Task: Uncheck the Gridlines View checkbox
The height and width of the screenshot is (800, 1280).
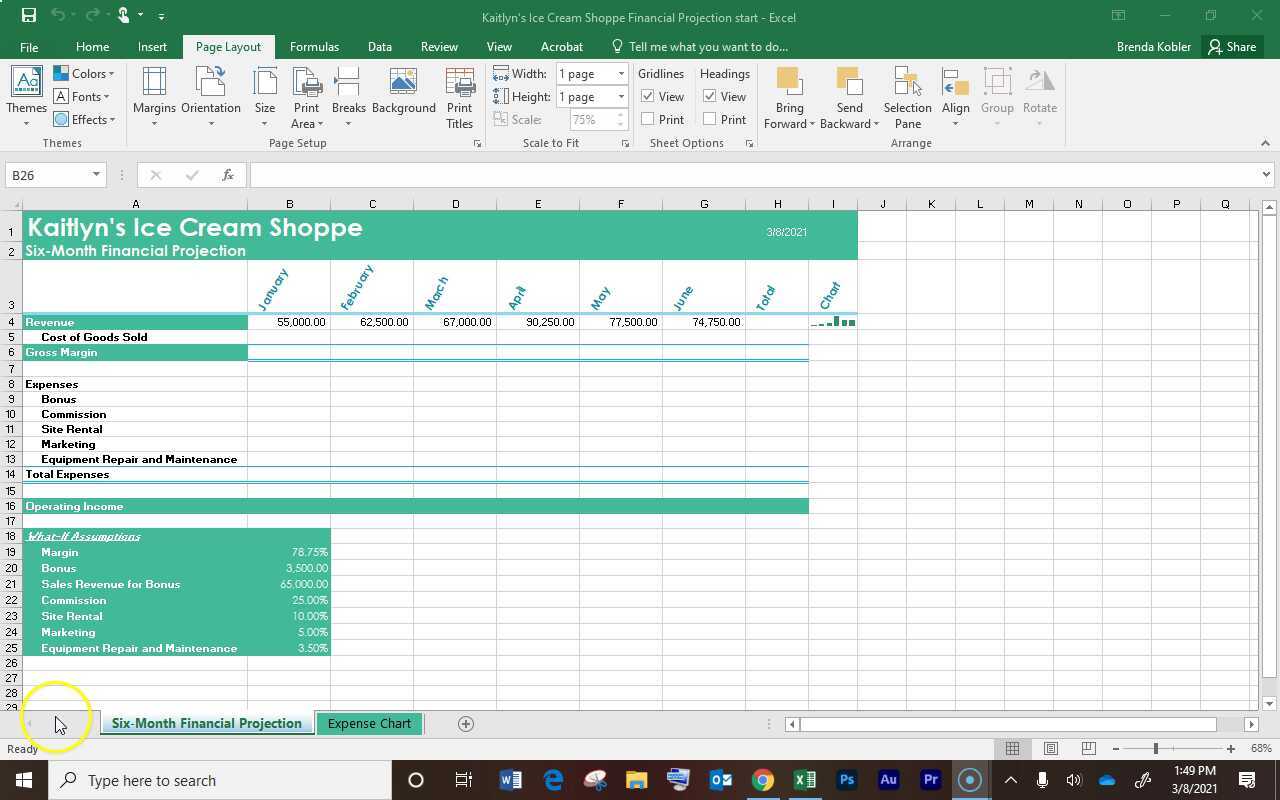Action: point(648,97)
